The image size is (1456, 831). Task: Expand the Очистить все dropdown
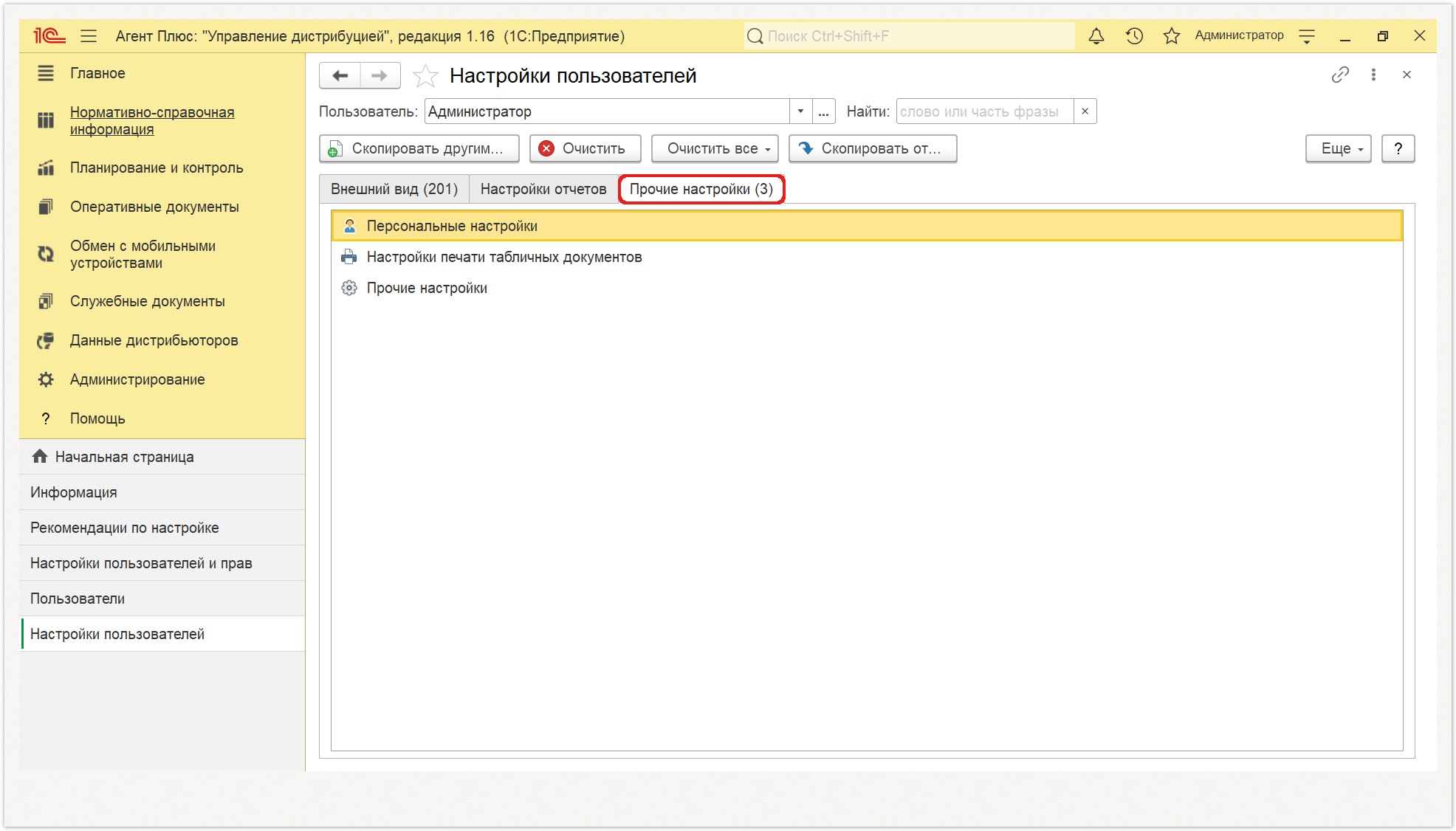coord(715,148)
